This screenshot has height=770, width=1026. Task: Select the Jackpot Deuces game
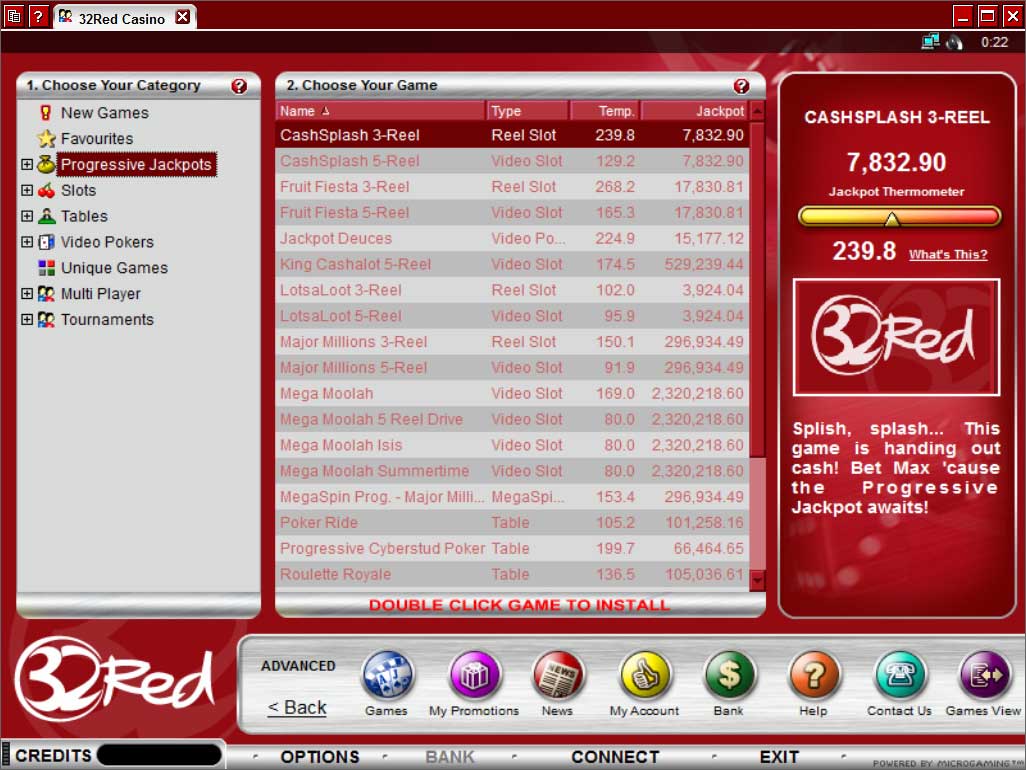(512, 238)
